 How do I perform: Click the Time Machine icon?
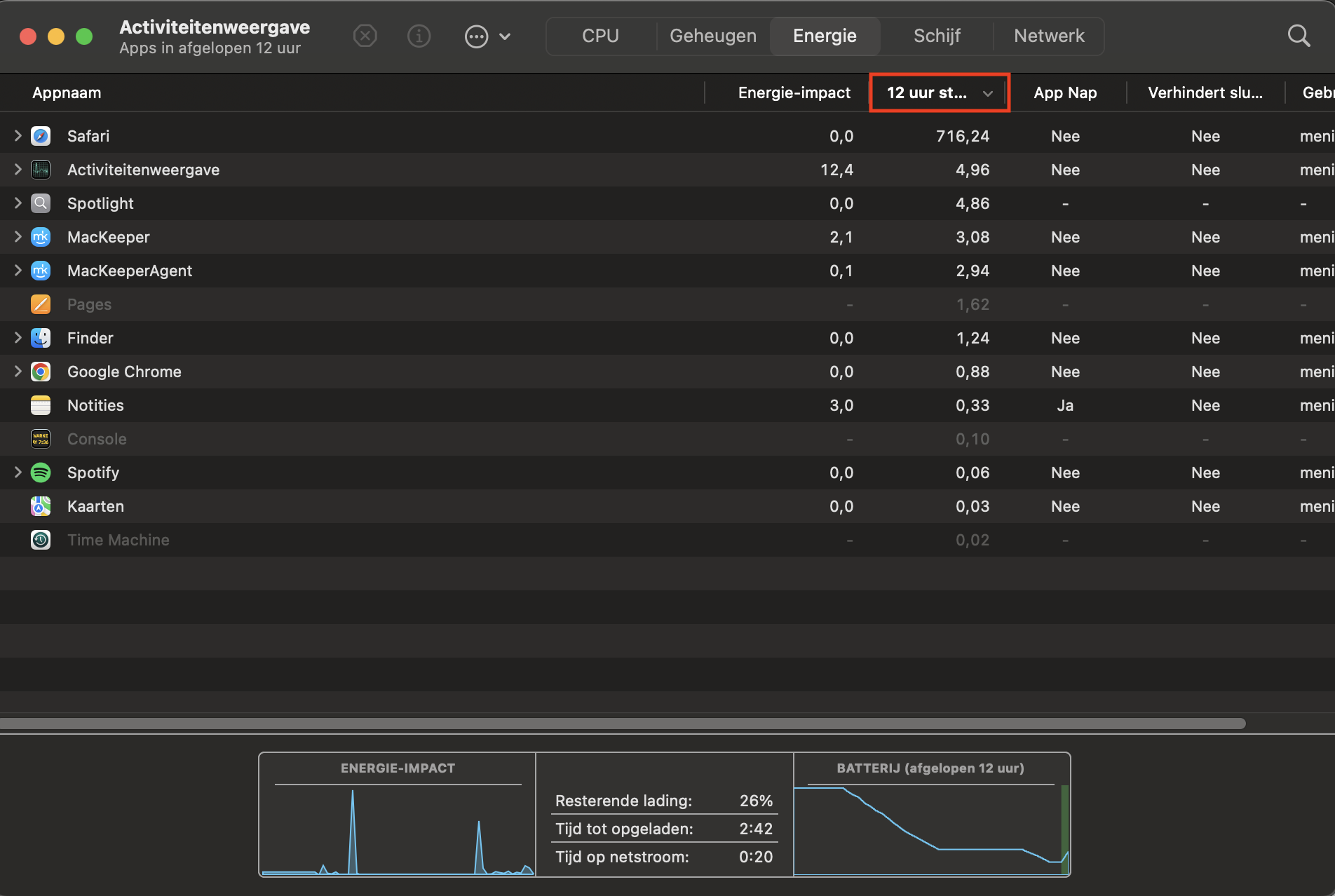pos(41,540)
